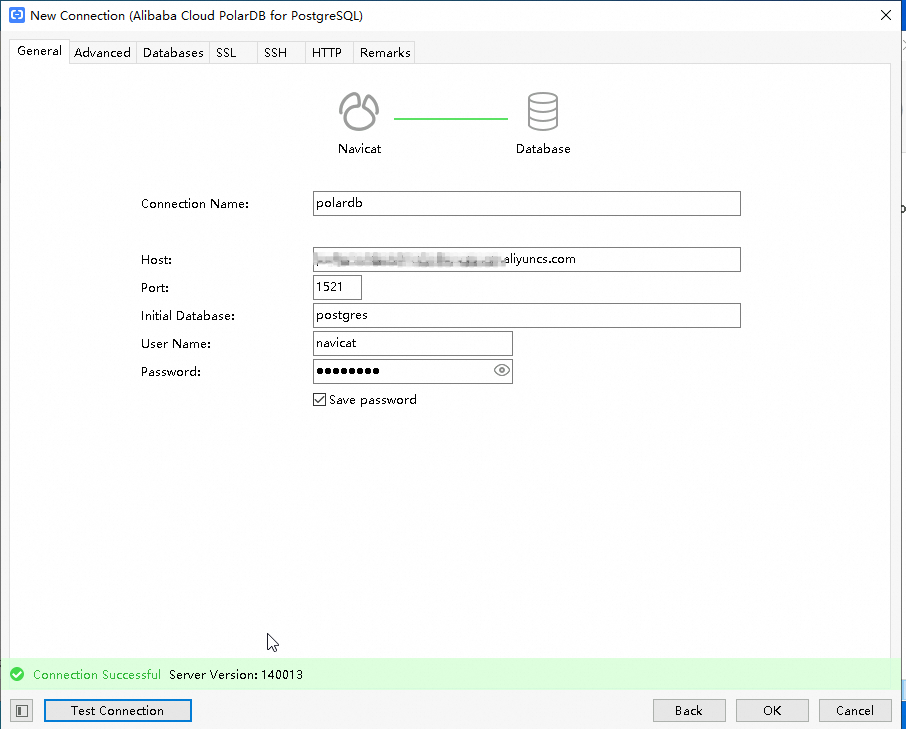The image size is (906, 729).
Task: Click the PolarDB title bar icon
Action: (17, 15)
